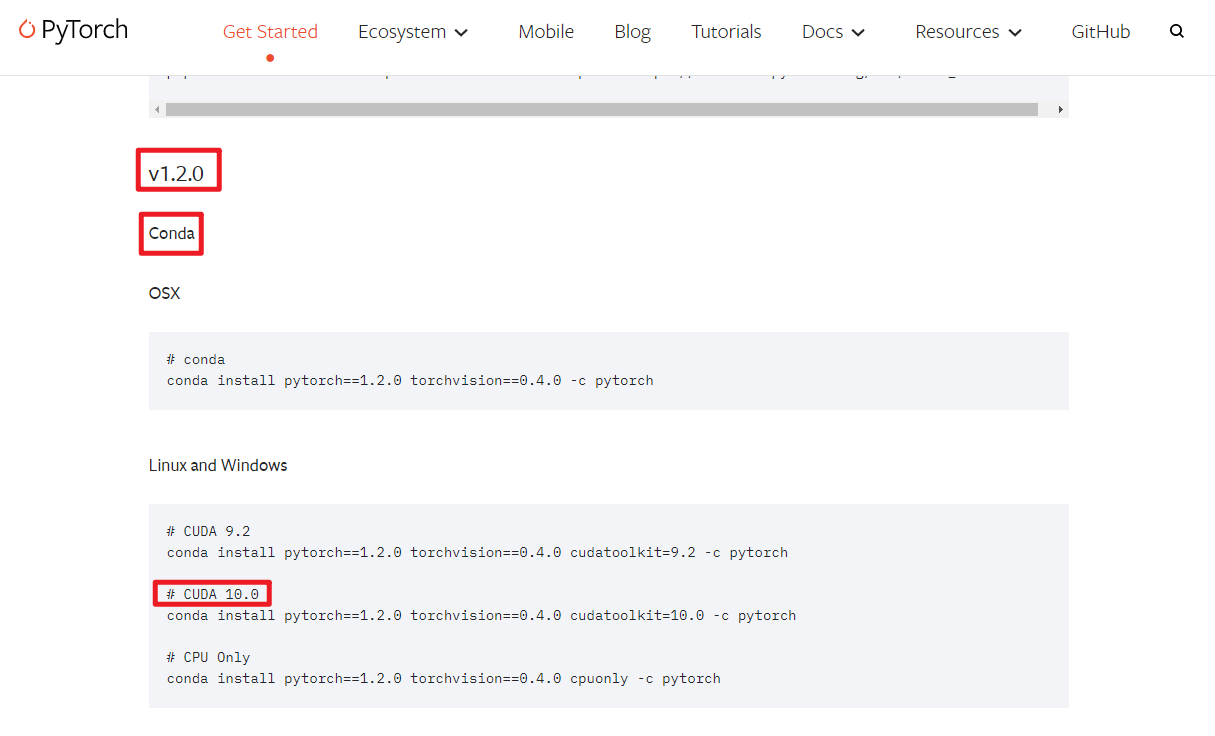The image size is (1215, 736).
Task: Click the OSX conda install command line
Action: [x=410, y=380]
